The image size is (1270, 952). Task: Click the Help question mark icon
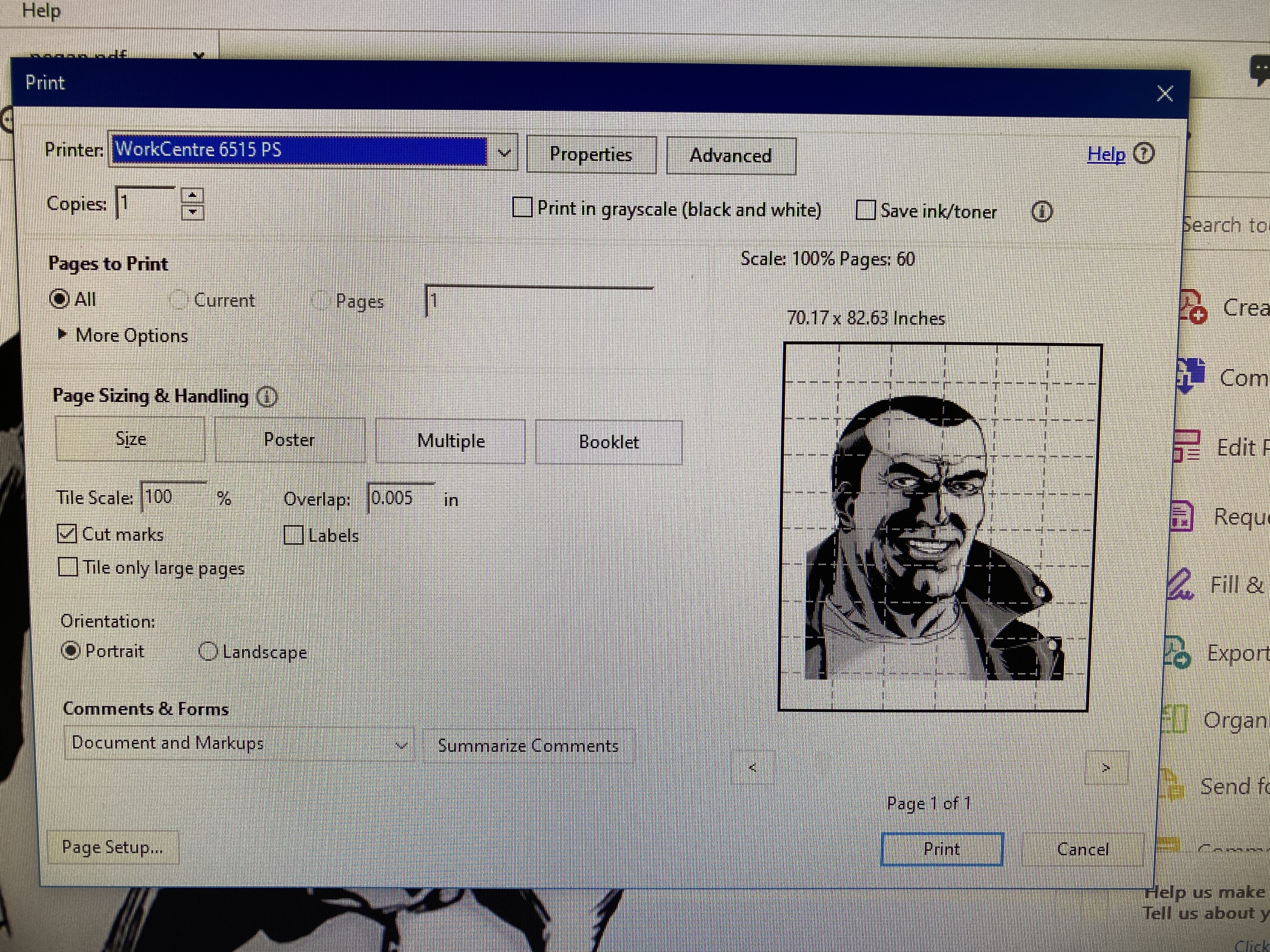coord(1144,154)
